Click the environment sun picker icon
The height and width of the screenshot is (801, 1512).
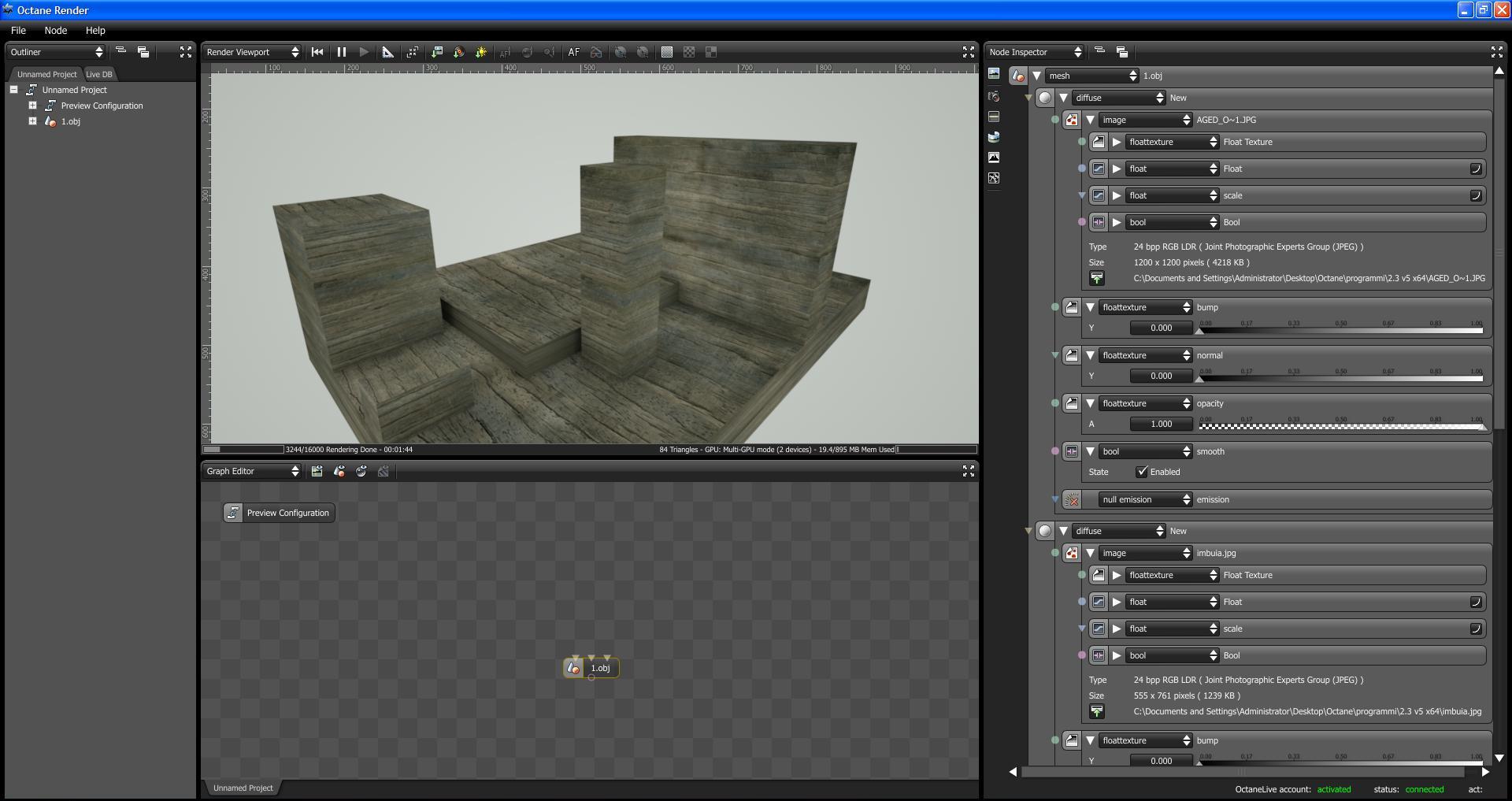(480, 52)
